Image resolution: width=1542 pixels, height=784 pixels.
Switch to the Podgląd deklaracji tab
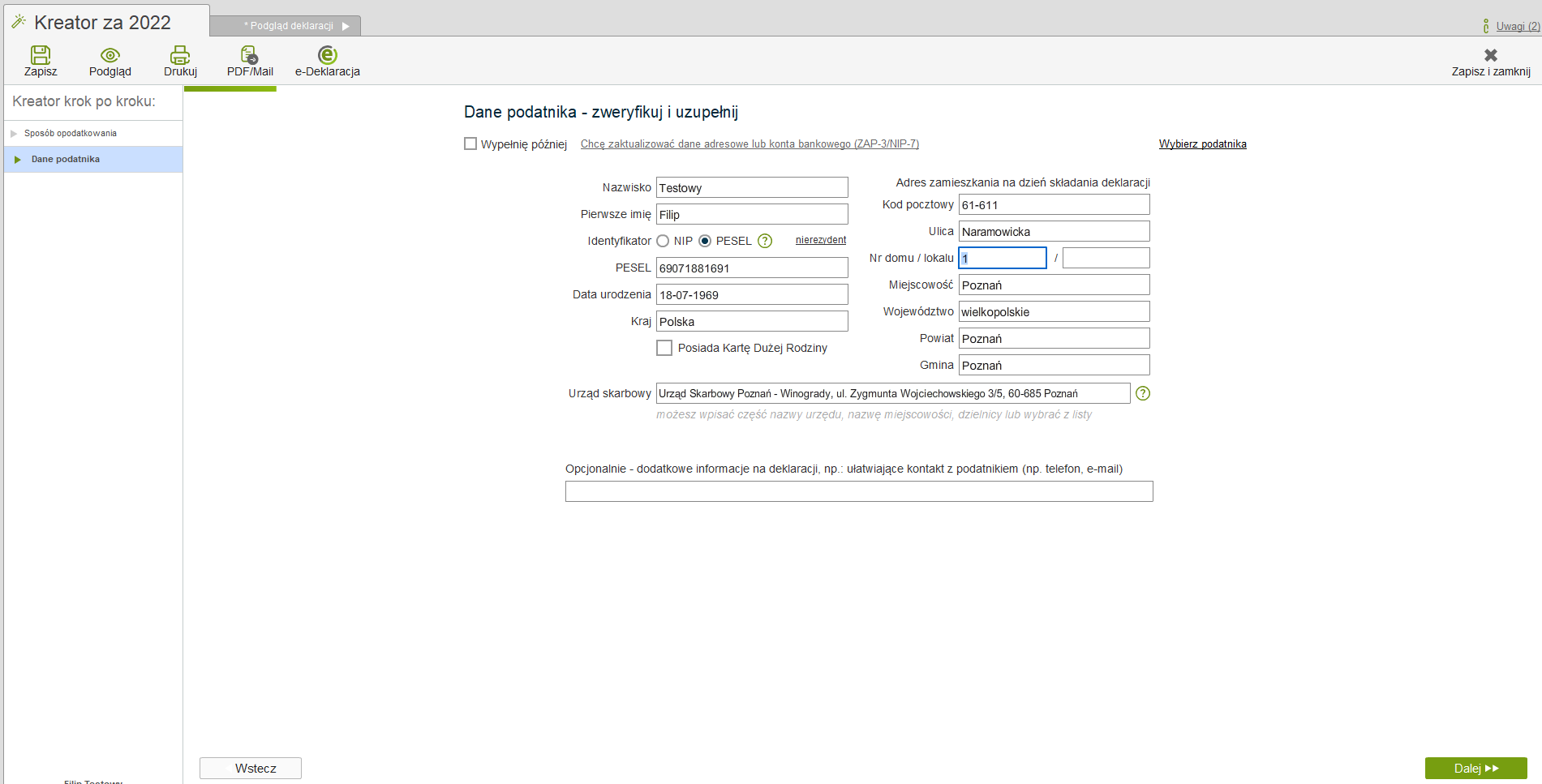pyautogui.click(x=292, y=26)
